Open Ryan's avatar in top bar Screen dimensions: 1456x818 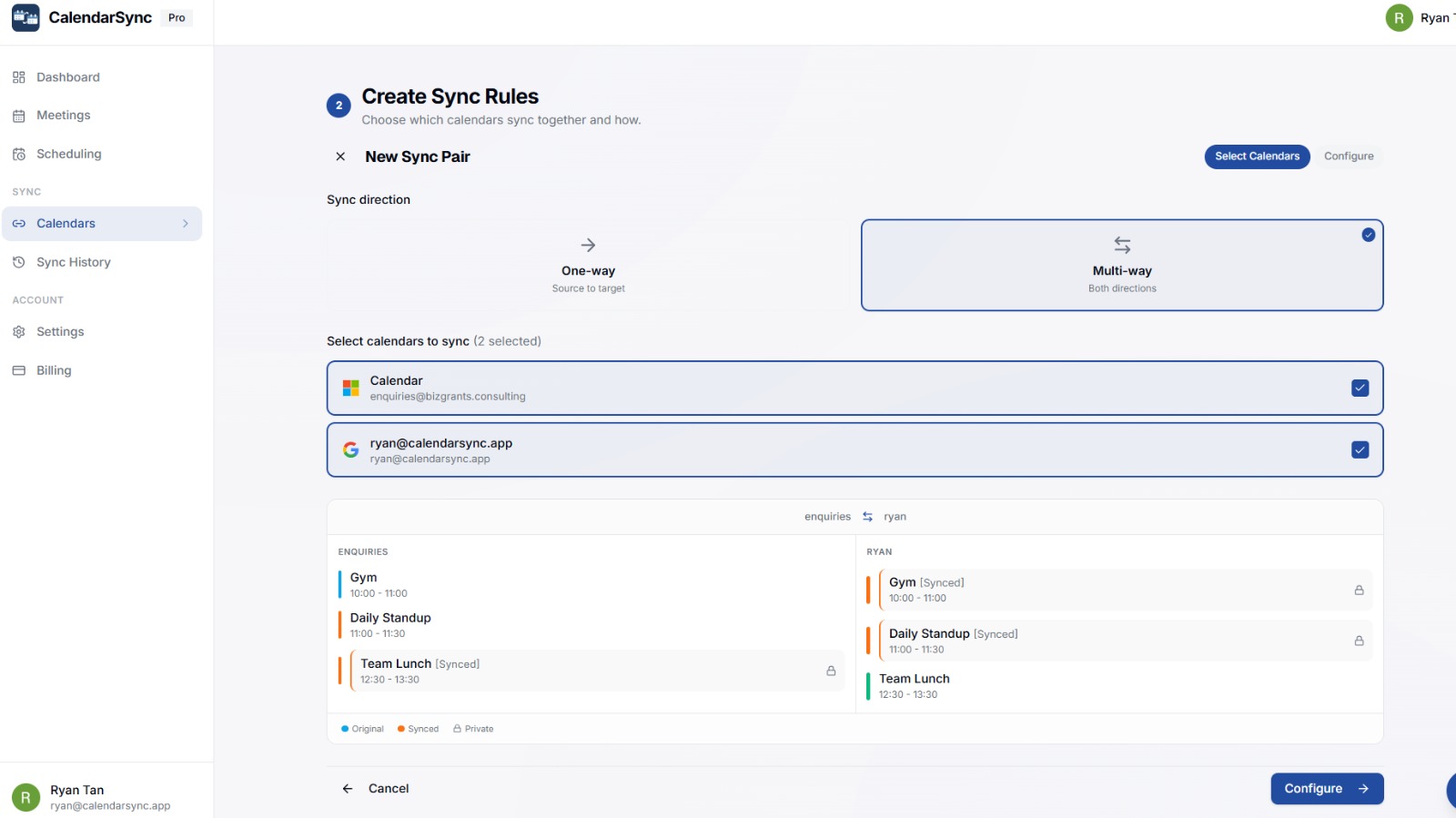(x=1399, y=18)
